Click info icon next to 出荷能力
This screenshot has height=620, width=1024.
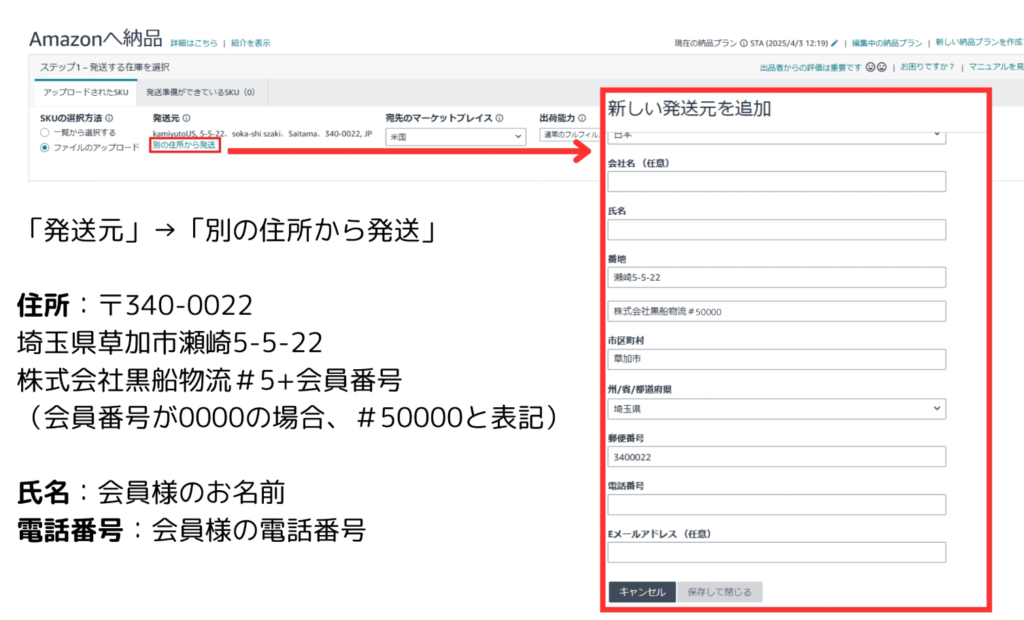583,118
